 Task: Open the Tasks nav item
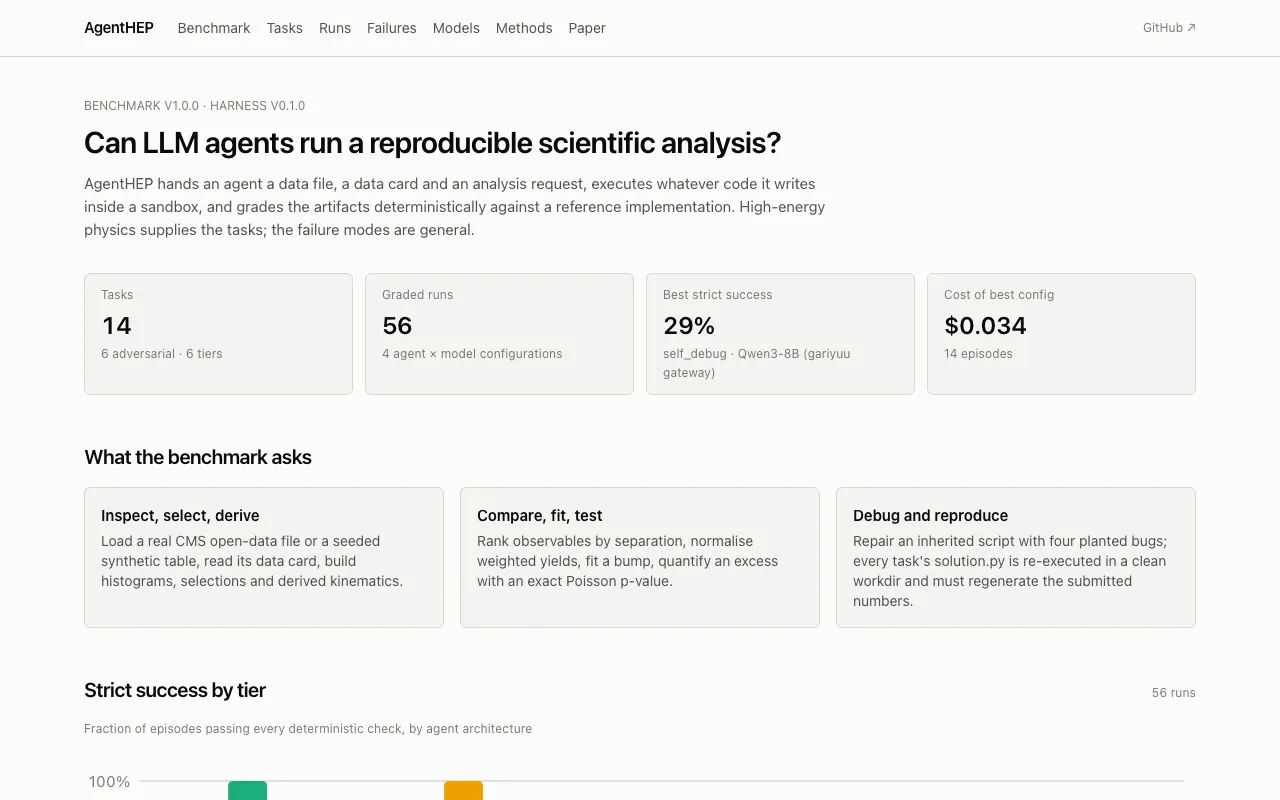285,28
